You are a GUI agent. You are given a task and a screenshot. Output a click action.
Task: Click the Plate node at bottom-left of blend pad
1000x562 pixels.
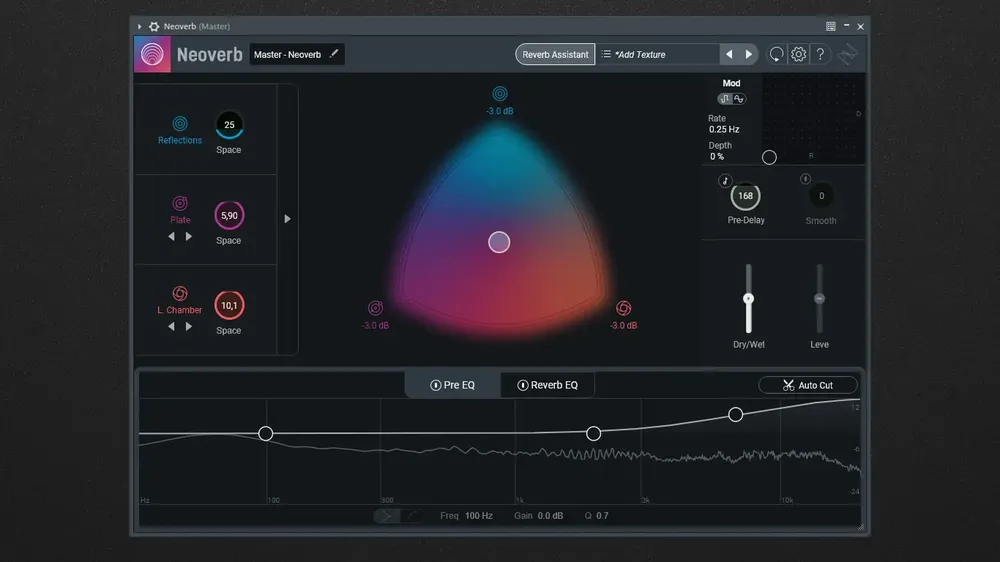(376, 308)
